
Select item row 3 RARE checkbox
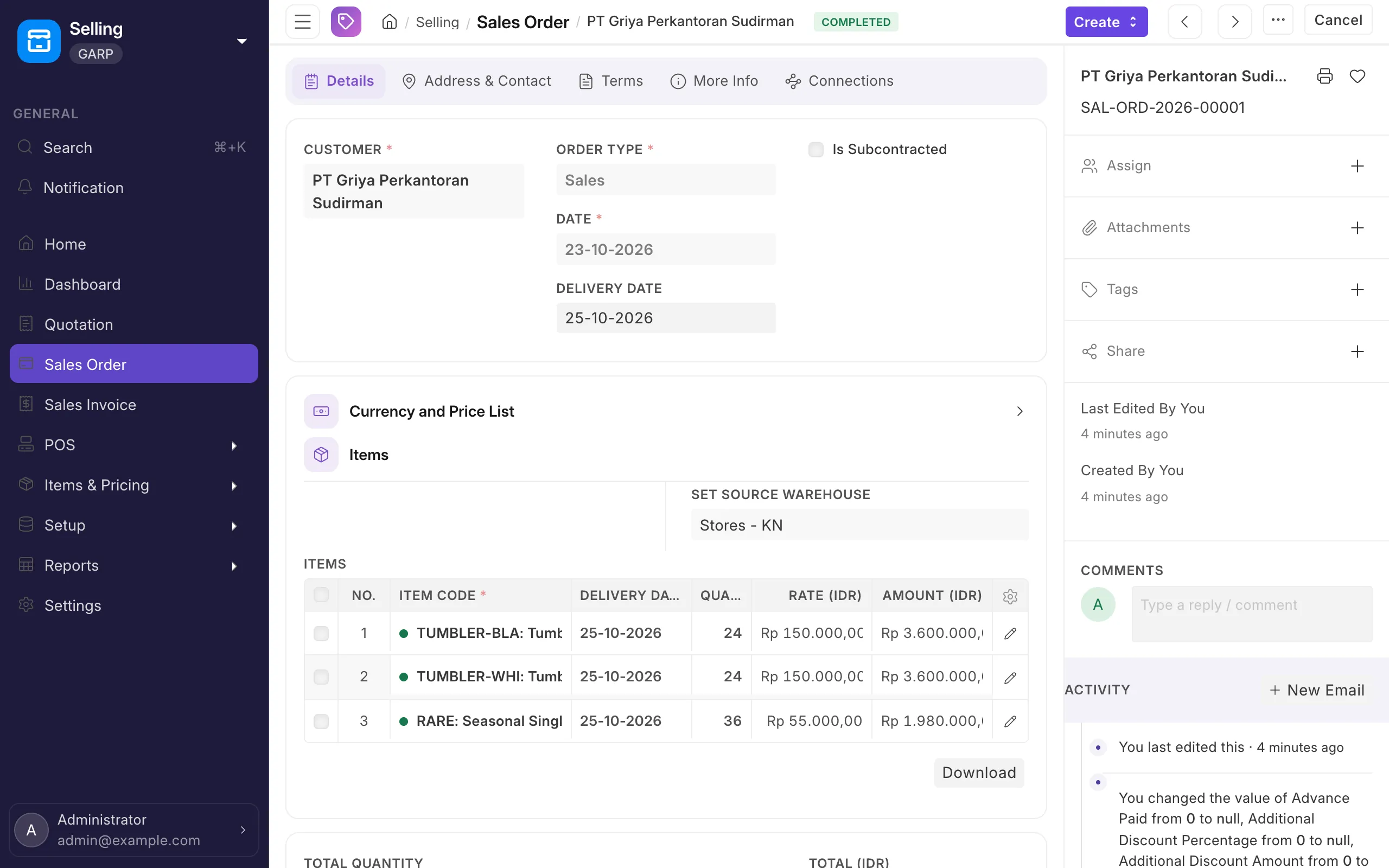tap(321, 721)
